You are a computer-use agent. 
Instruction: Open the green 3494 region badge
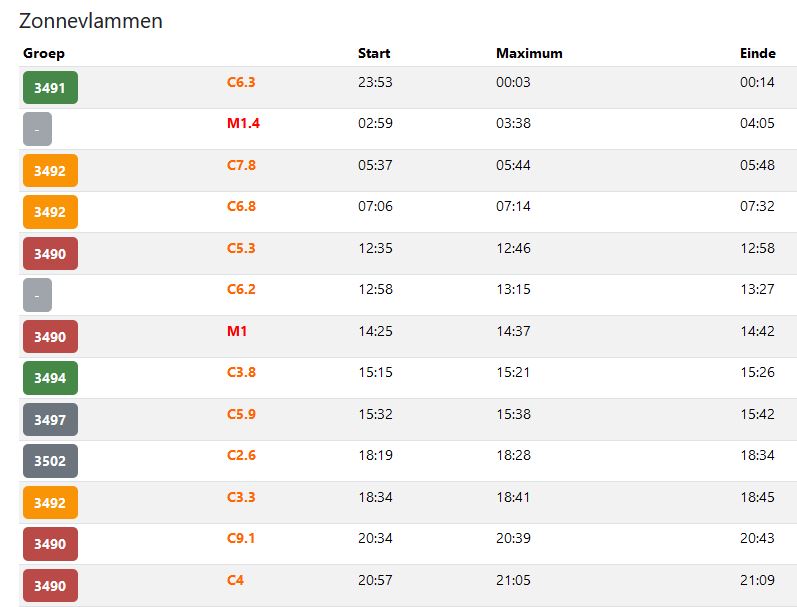click(49, 378)
